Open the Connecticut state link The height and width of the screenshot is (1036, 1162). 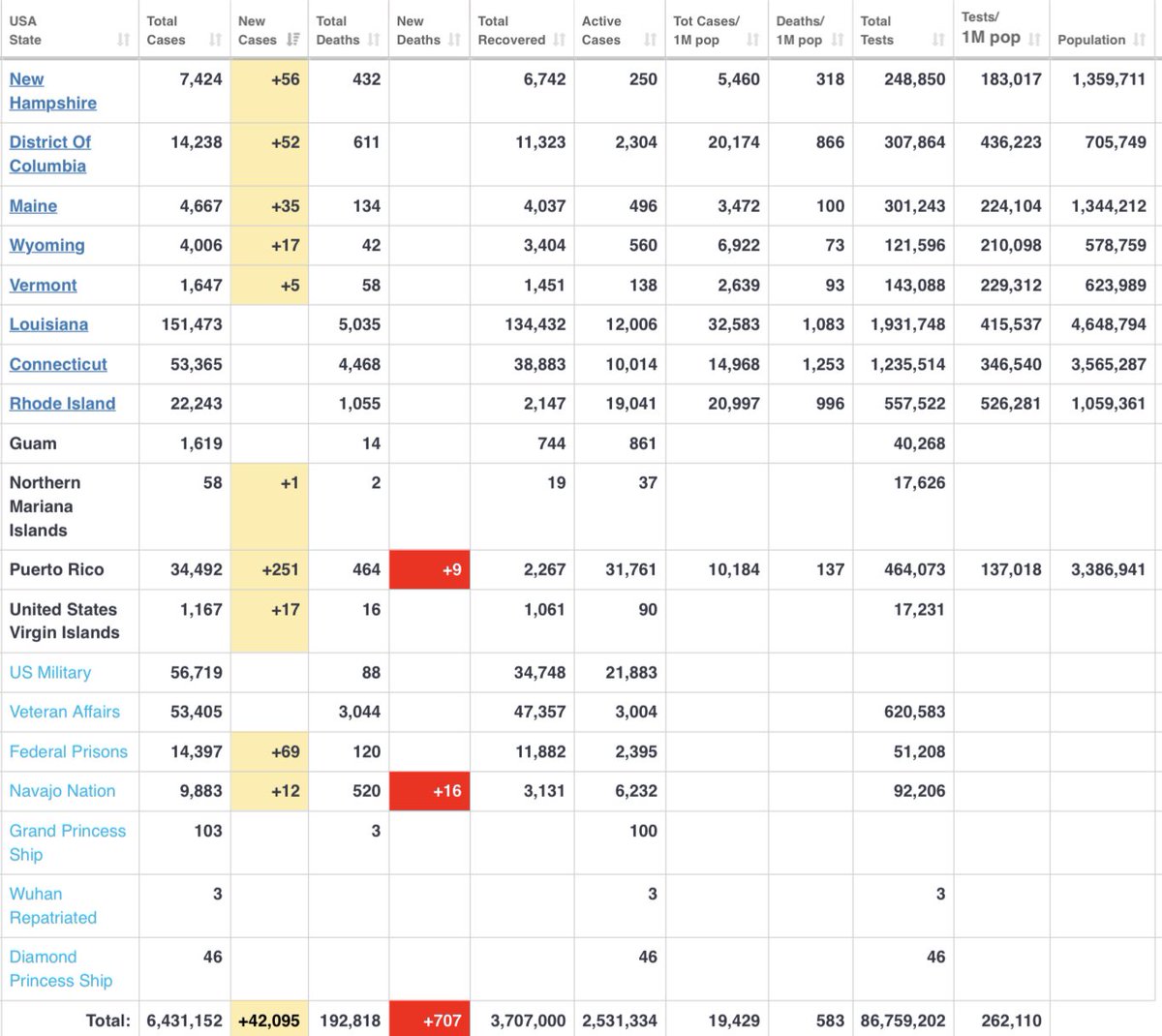(58, 364)
